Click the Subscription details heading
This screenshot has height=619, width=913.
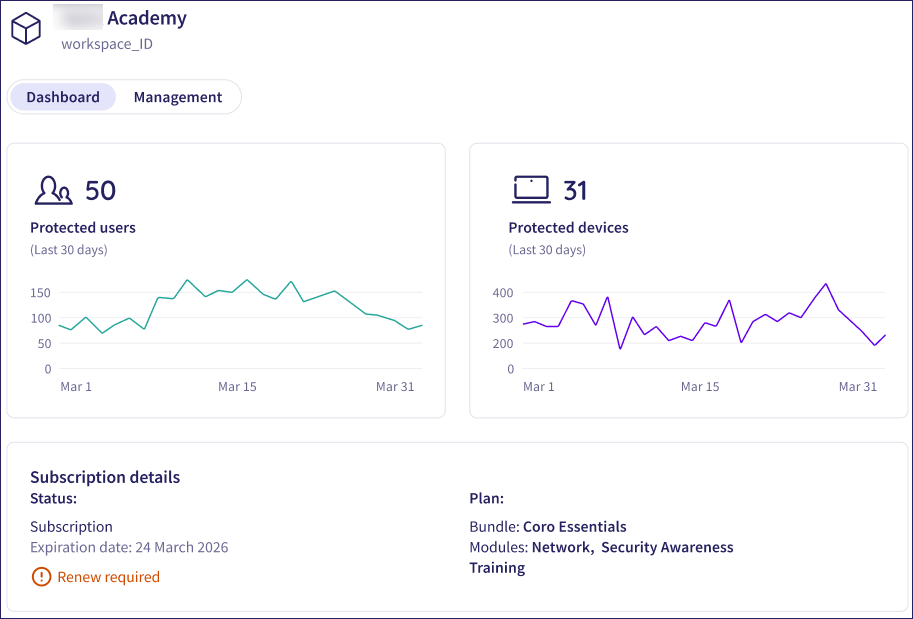click(x=105, y=477)
